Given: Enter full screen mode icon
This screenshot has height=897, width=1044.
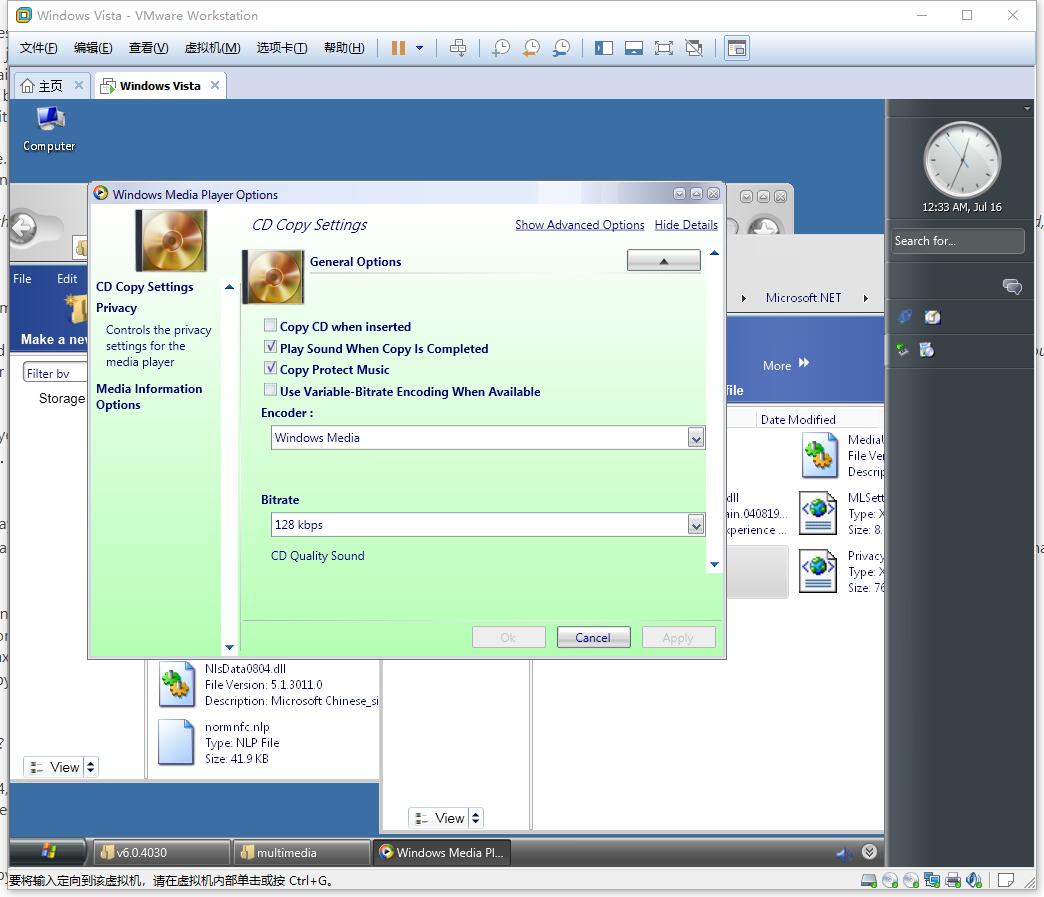Looking at the screenshot, I should (664, 48).
